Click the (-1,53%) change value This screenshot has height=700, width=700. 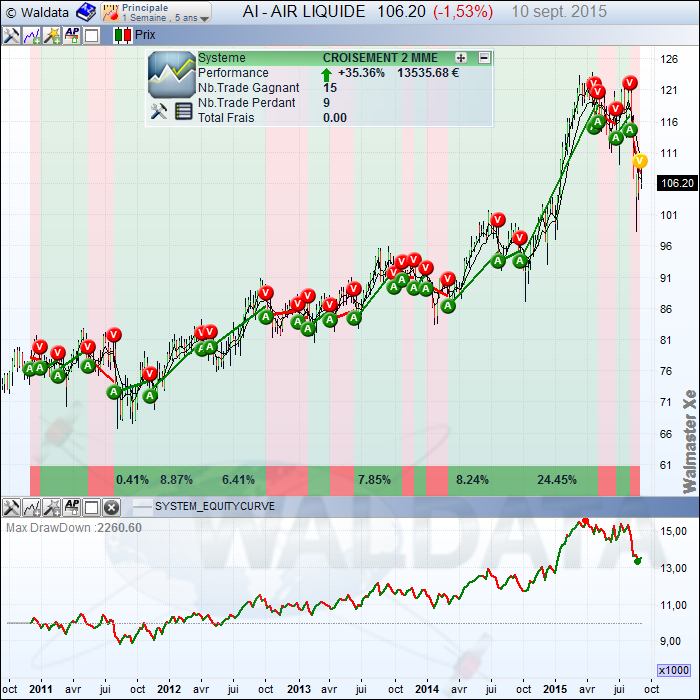463,12
